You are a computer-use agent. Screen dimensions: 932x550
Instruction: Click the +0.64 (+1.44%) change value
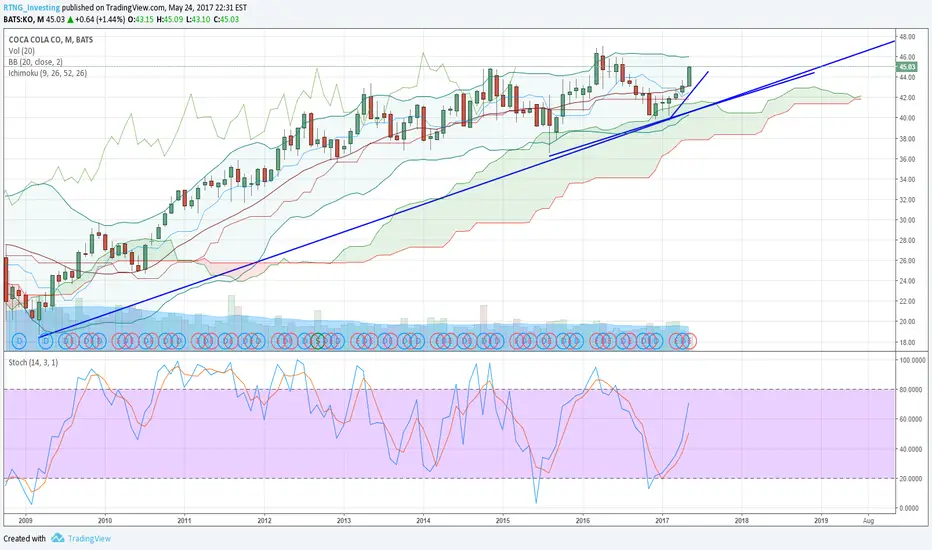coord(100,19)
